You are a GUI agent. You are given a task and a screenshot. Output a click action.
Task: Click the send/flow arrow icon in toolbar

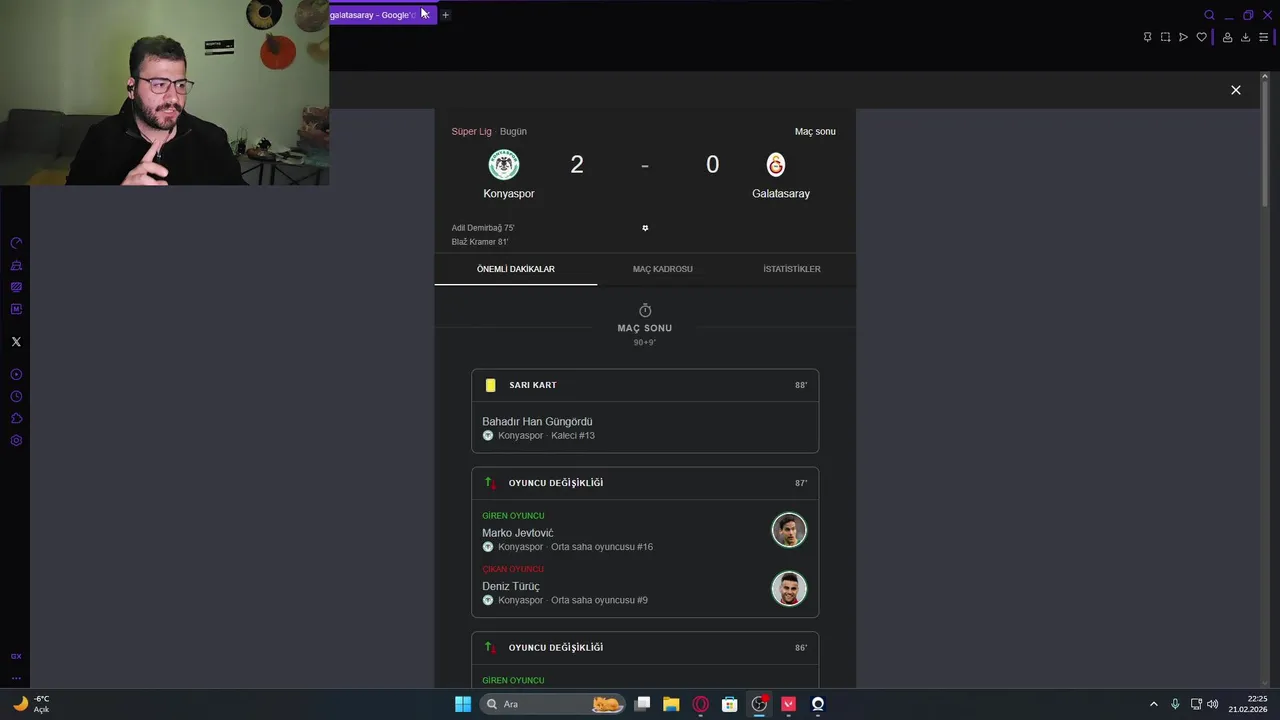(x=1183, y=37)
